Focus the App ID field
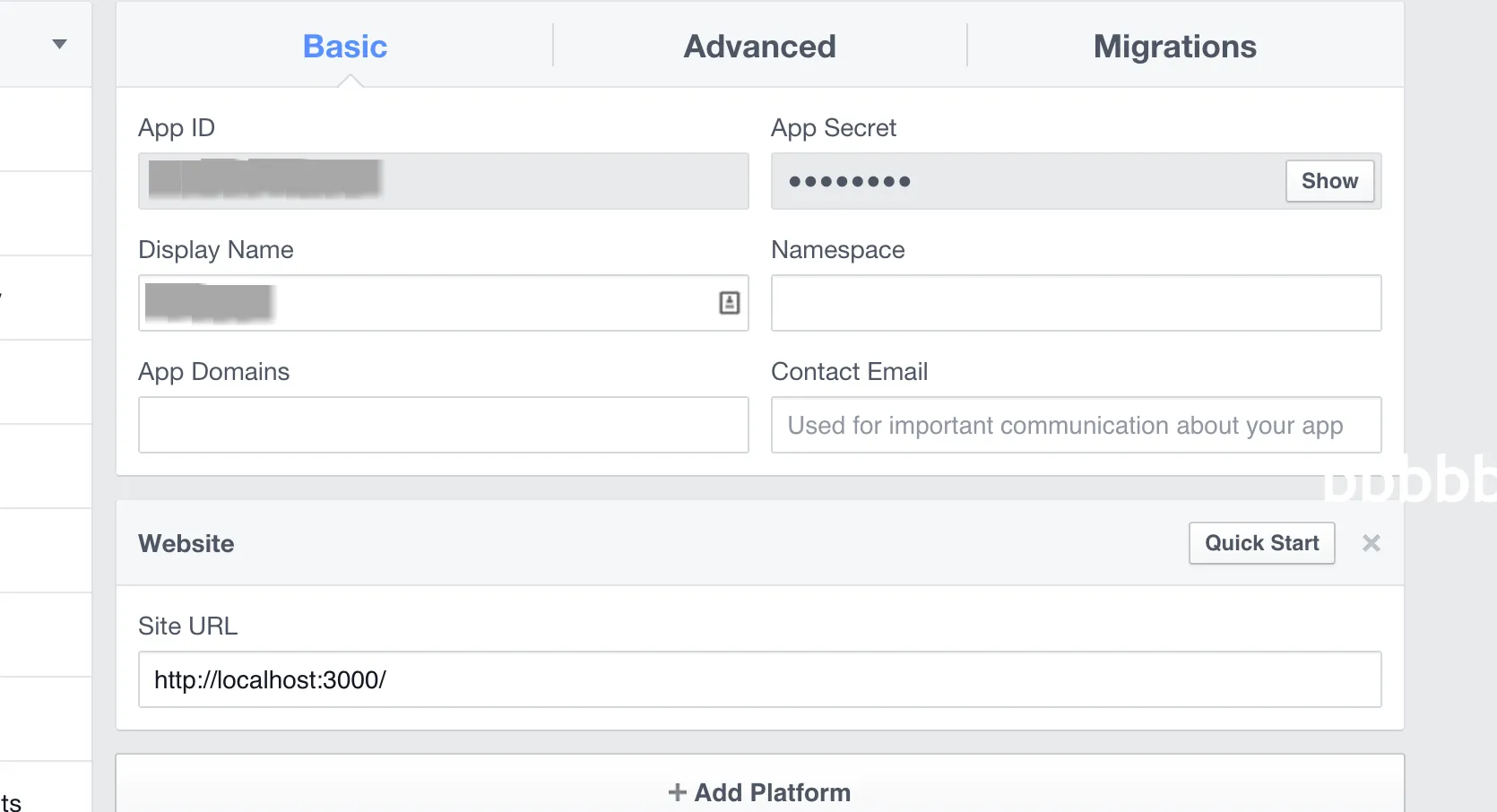Screen dimensions: 1497x812 tap(443, 181)
